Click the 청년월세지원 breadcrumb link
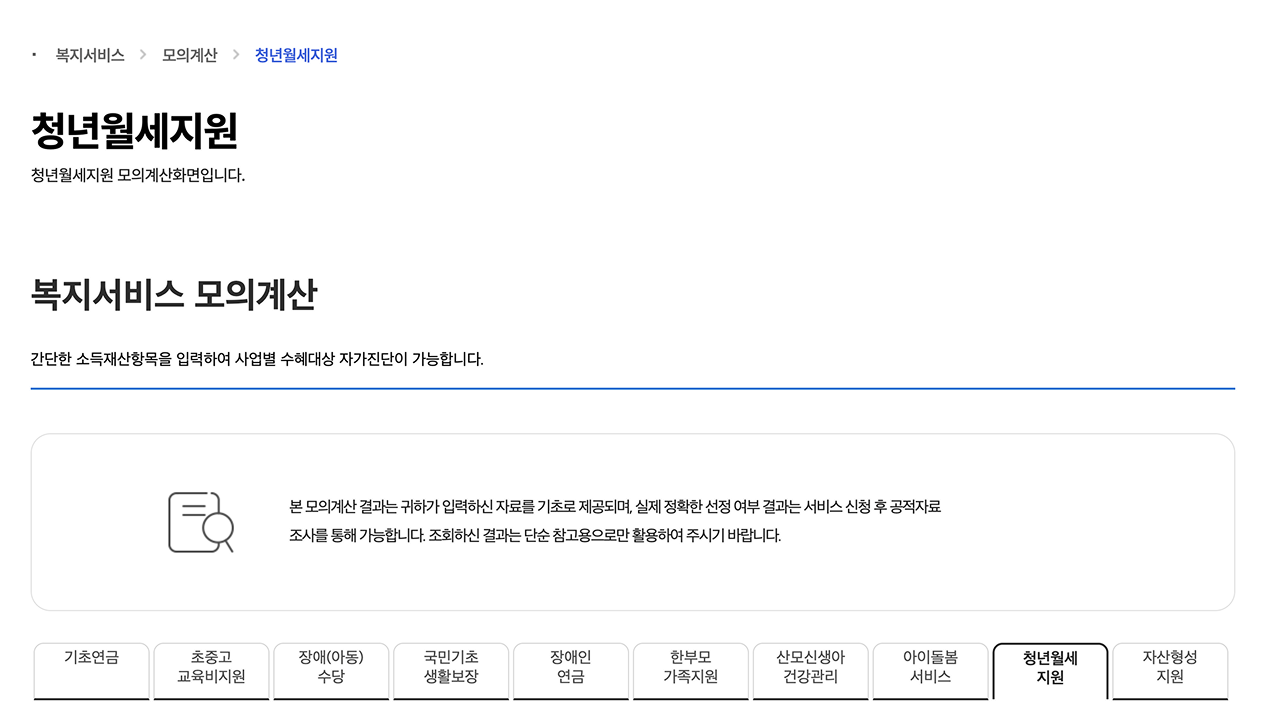 tap(295, 55)
